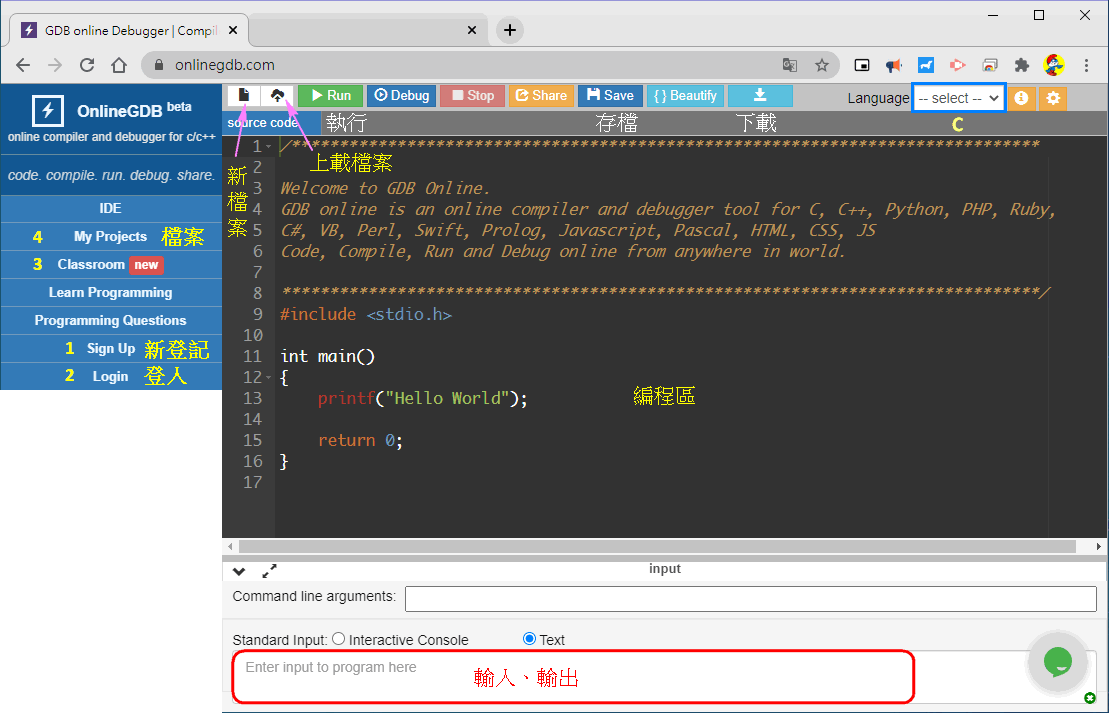Open My Projects in sidebar
Viewport: 1109px width, 713px height.
point(110,237)
